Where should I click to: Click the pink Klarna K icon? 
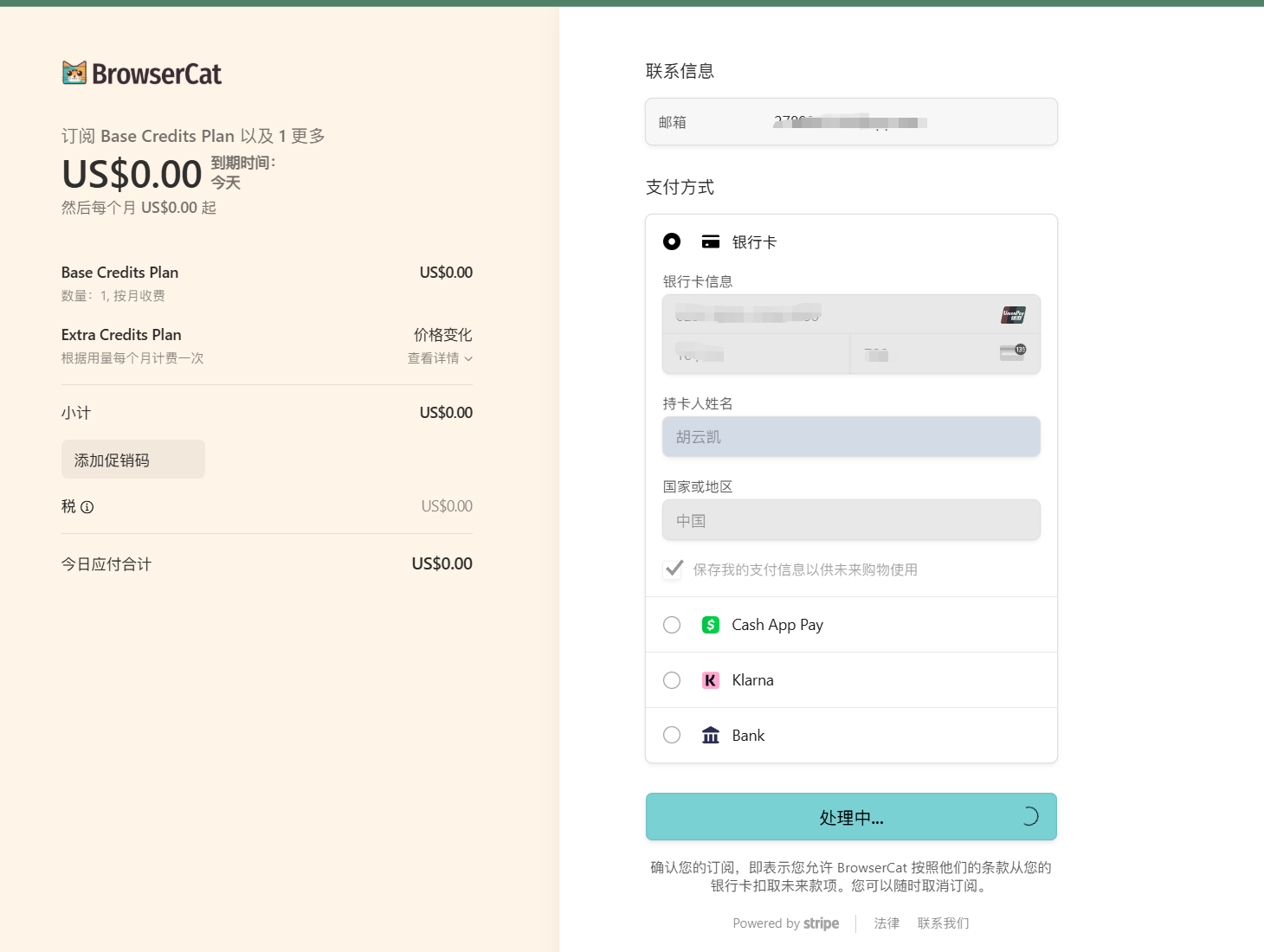pos(710,679)
